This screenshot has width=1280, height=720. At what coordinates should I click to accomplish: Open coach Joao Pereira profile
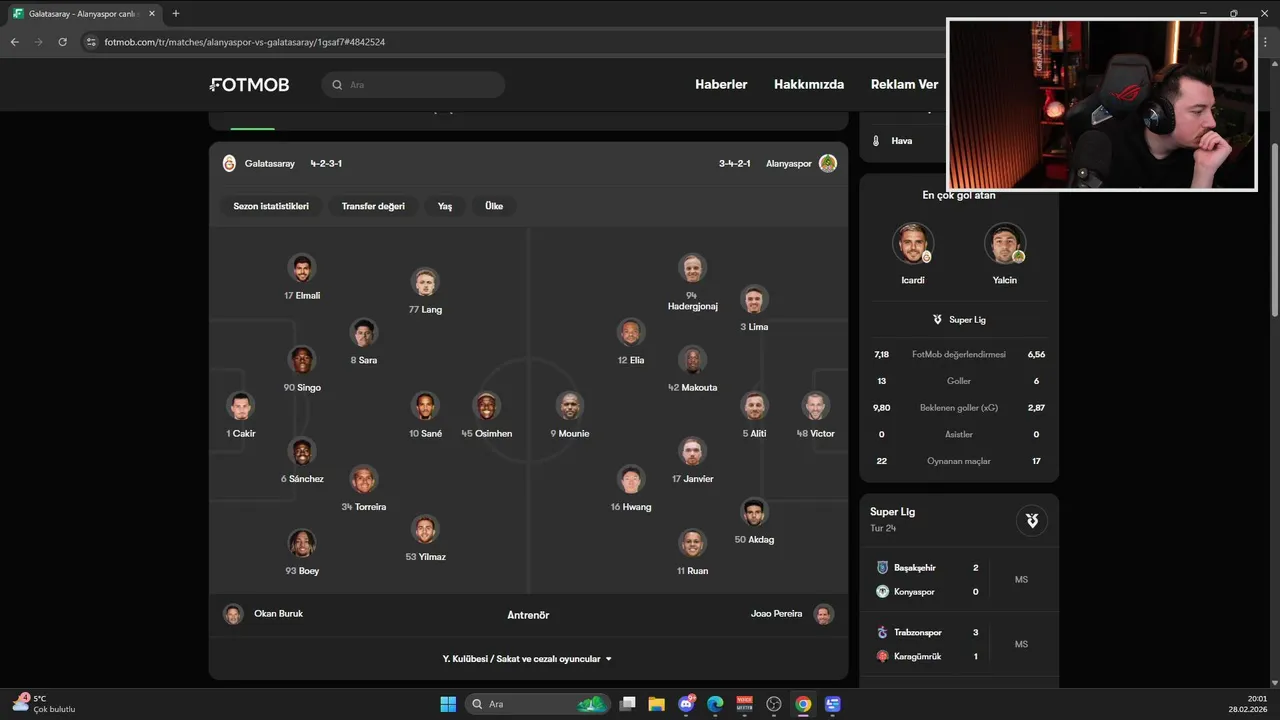click(792, 614)
